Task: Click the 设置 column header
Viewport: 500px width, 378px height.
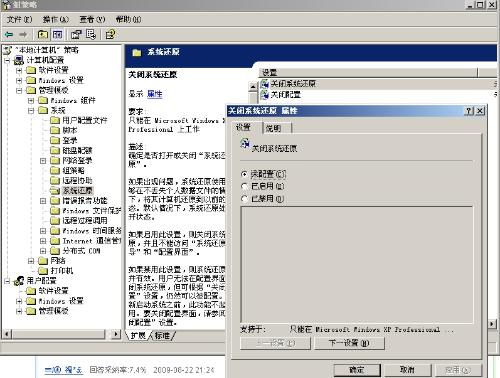Action: pyautogui.click(x=368, y=73)
